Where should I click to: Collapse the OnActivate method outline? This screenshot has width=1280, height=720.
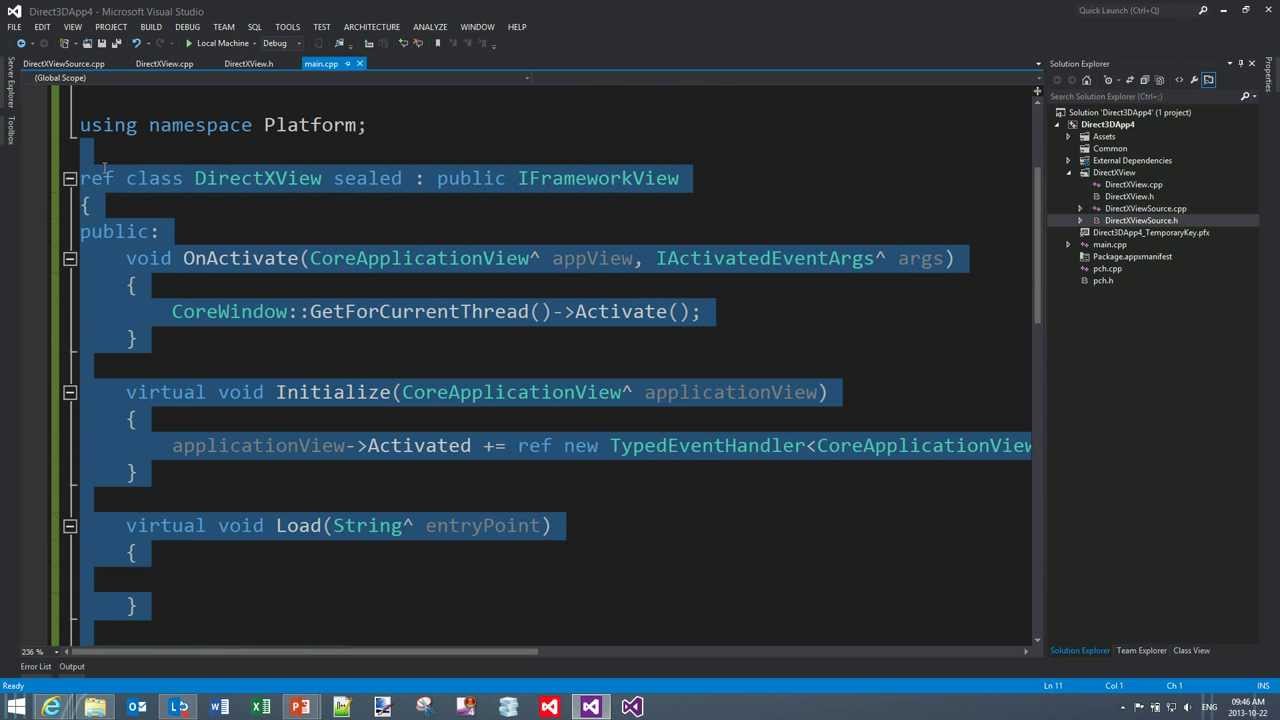70,258
